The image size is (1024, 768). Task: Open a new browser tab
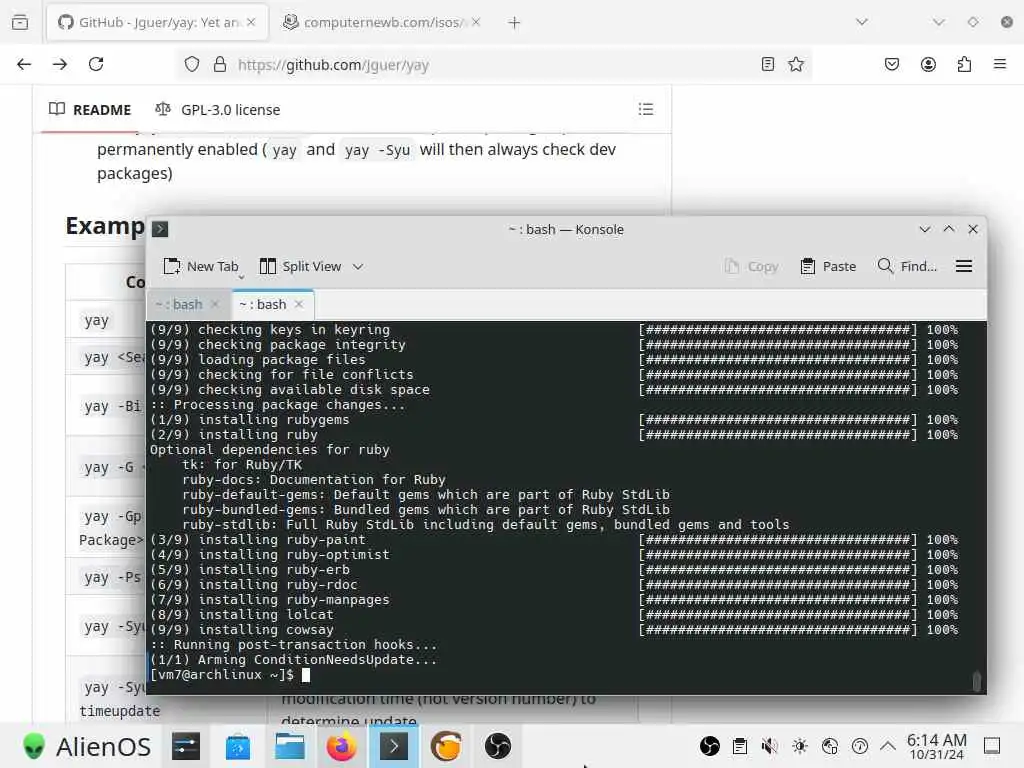click(x=514, y=23)
